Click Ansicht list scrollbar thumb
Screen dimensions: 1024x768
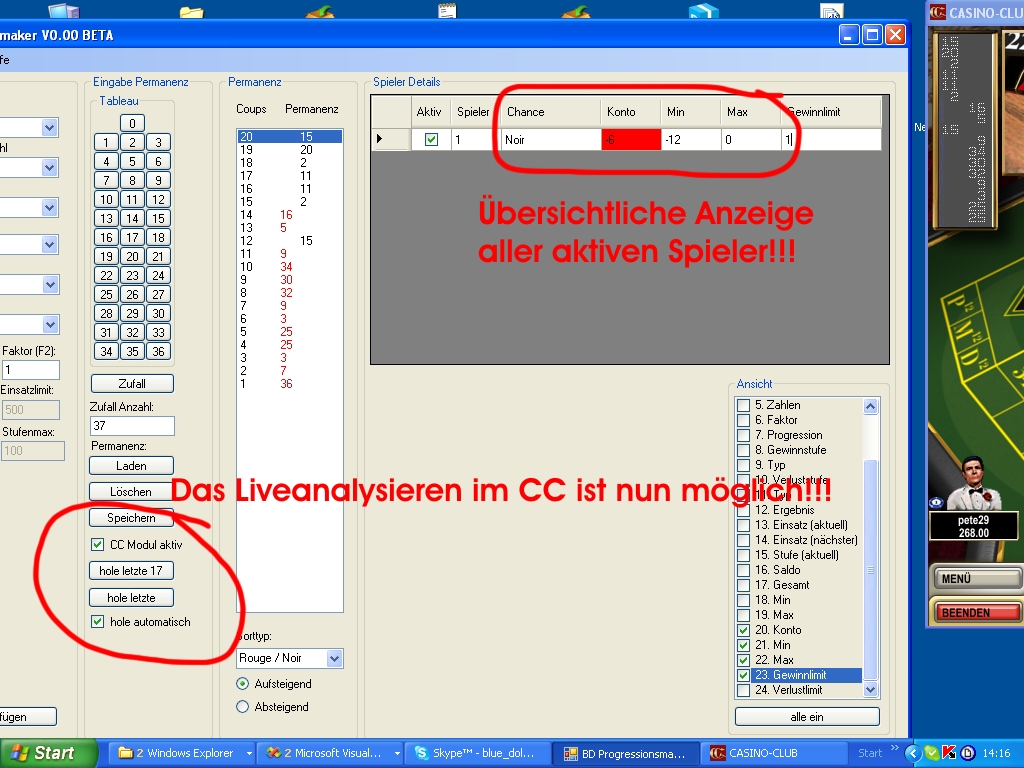(x=870, y=570)
